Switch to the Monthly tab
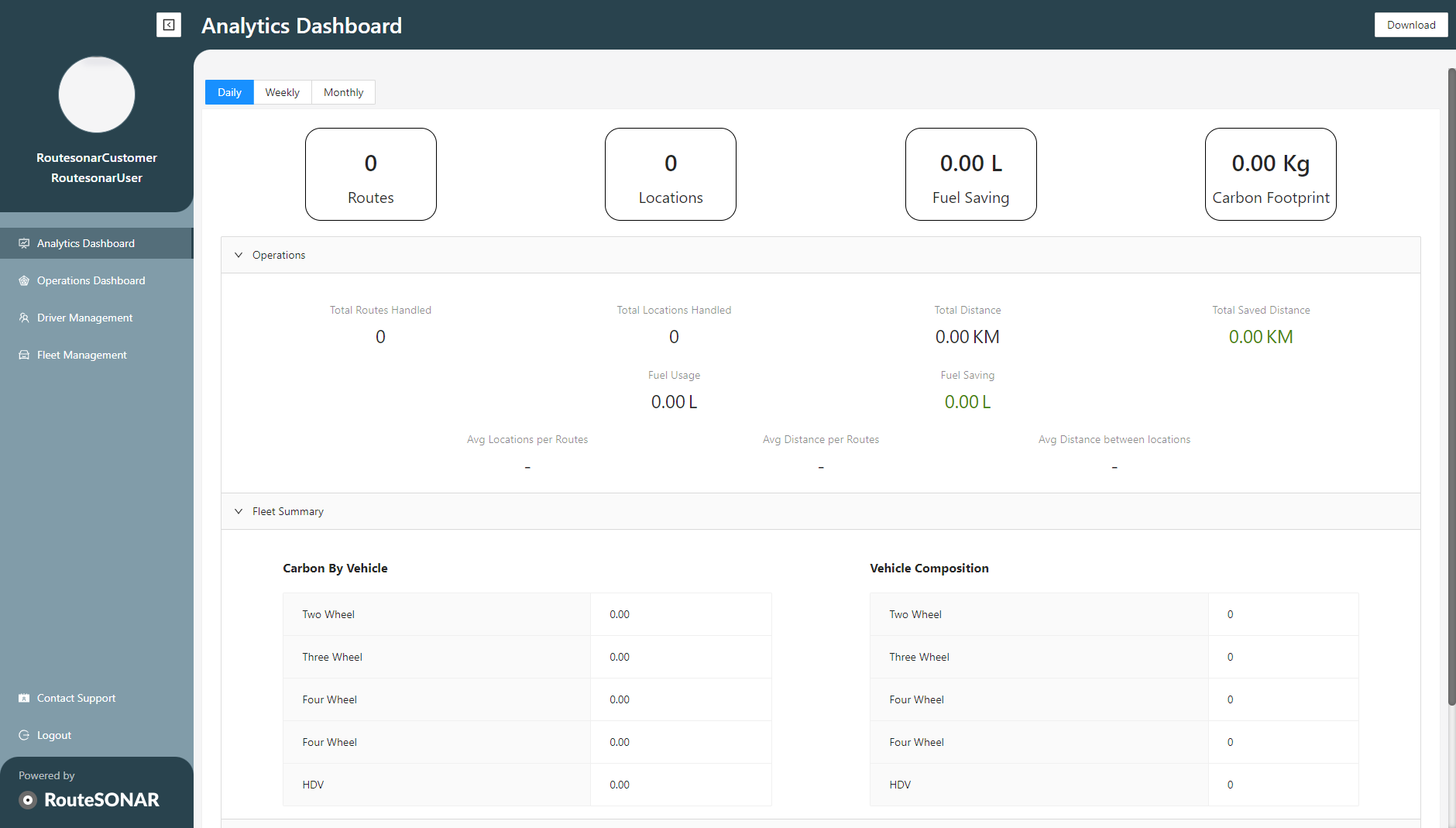The width and height of the screenshot is (1456, 828). (343, 92)
